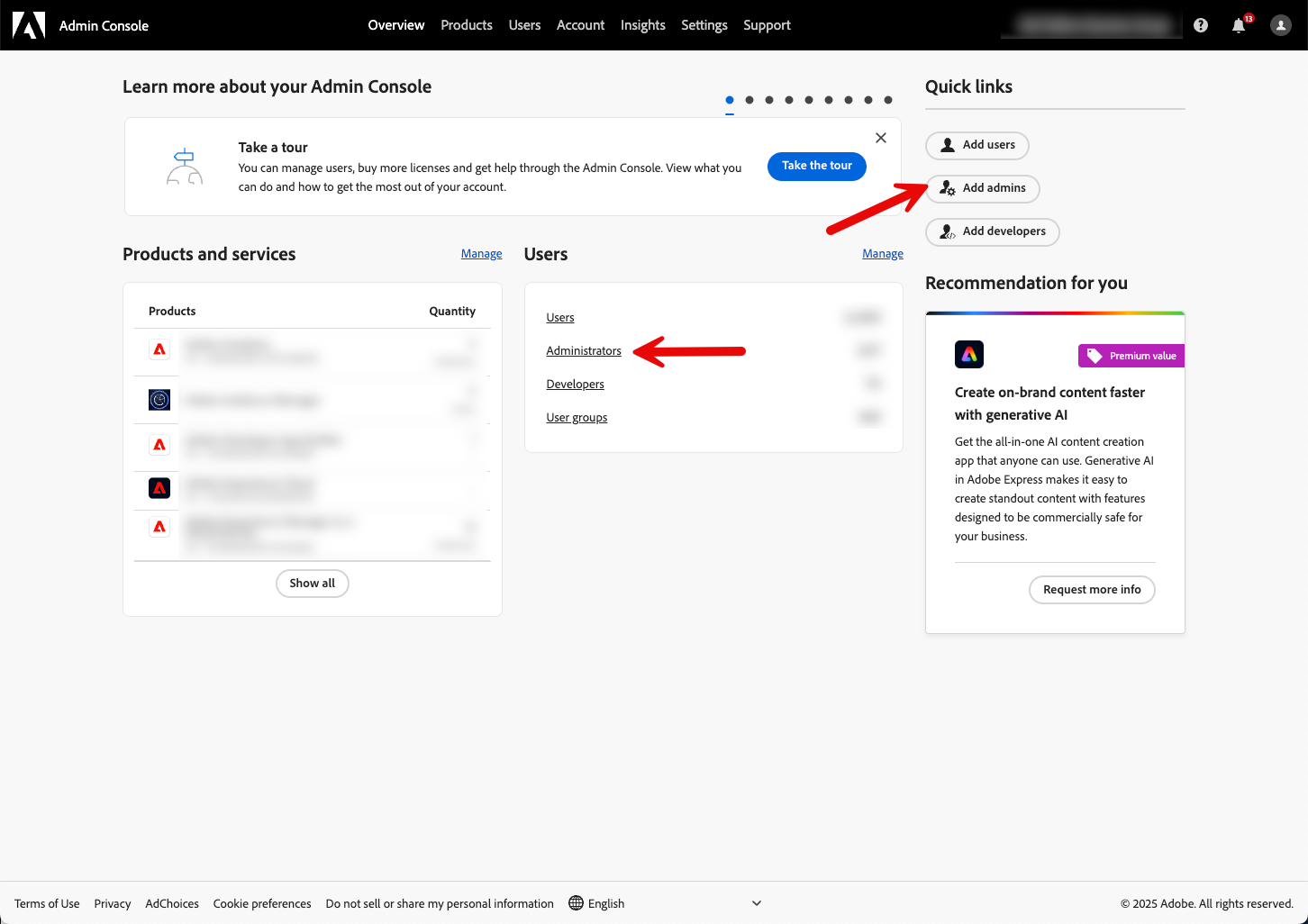Select the fifth carousel pagination dot

[809, 100]
